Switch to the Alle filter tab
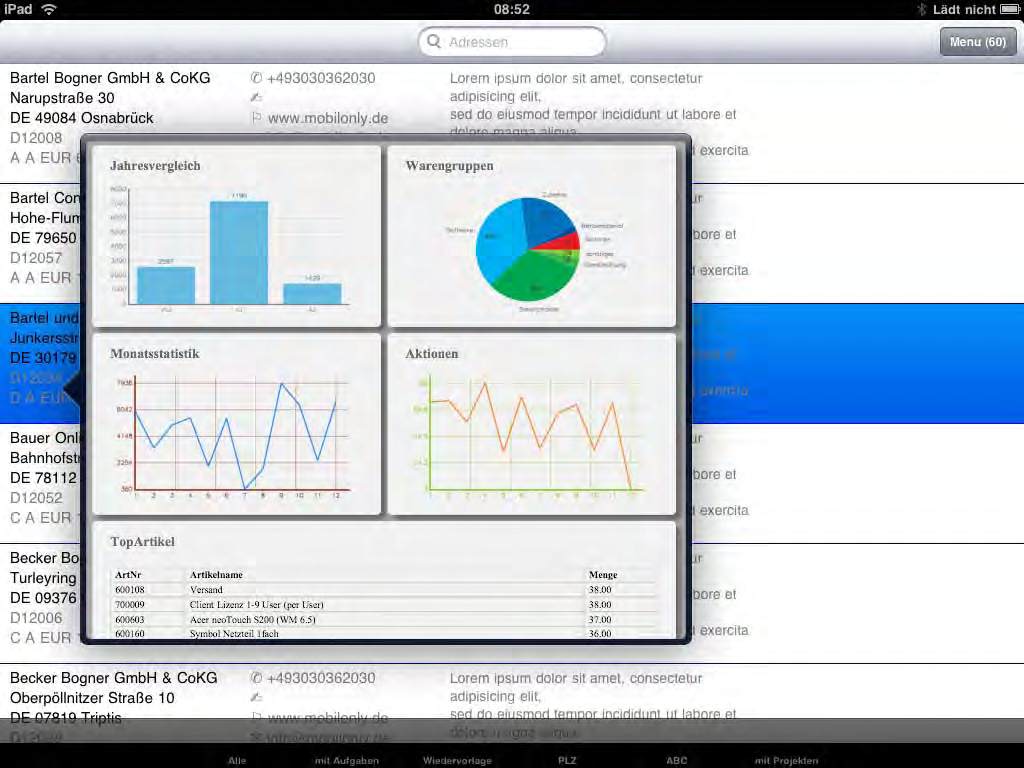This screenshot has height=768, width=1024. coord(237,761)
